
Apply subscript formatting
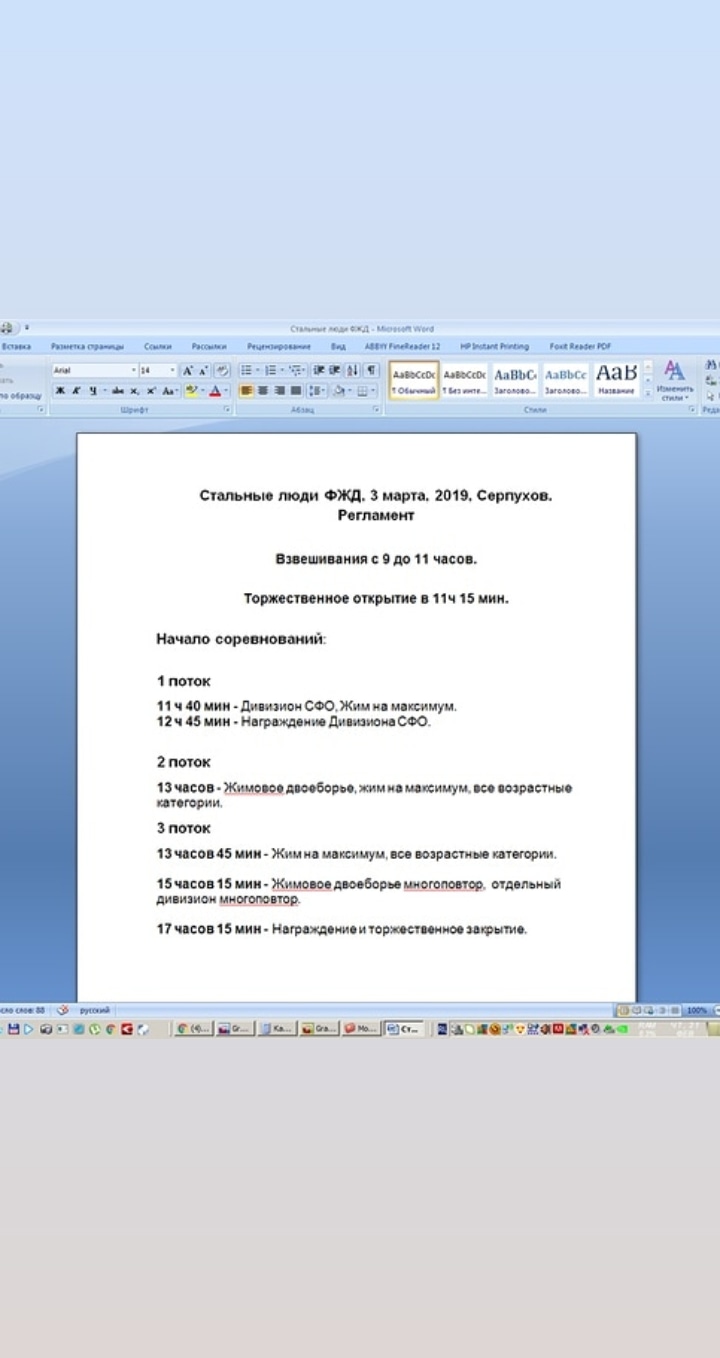(x=134, y=391)
